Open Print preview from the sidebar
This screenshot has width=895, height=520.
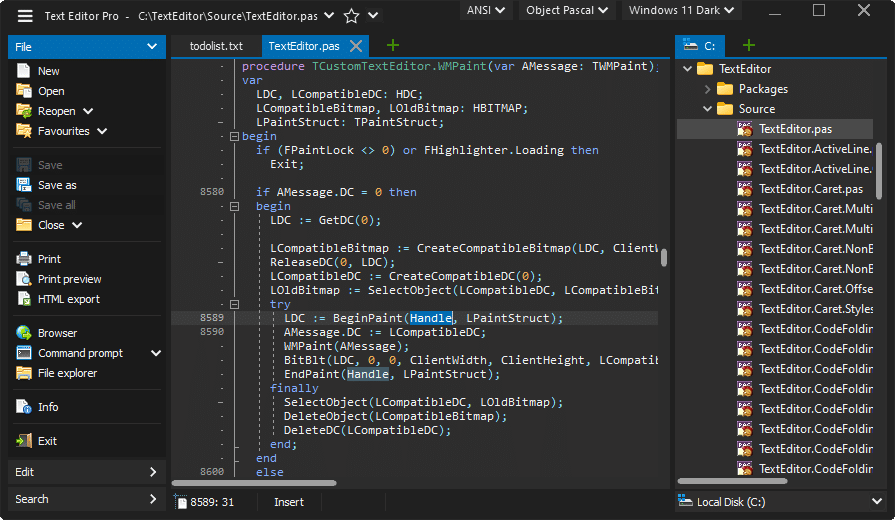[69, 279]
